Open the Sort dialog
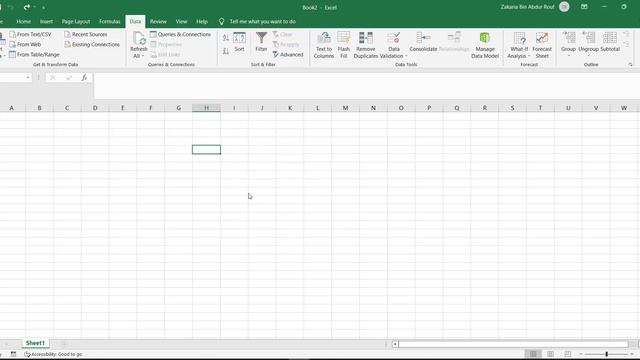The image size is (640, 360). coord(239,42)
